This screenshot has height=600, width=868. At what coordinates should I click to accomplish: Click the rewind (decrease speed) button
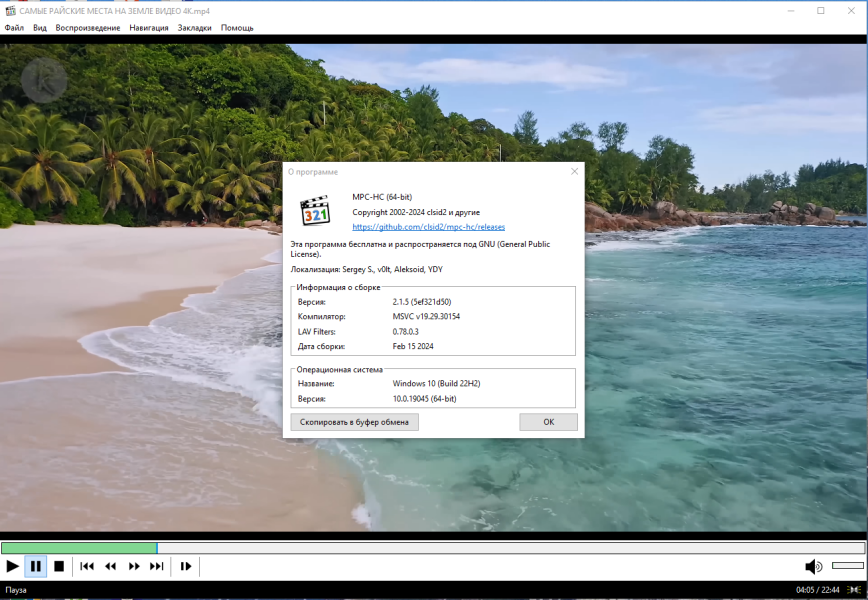click(x=111, y=566)
